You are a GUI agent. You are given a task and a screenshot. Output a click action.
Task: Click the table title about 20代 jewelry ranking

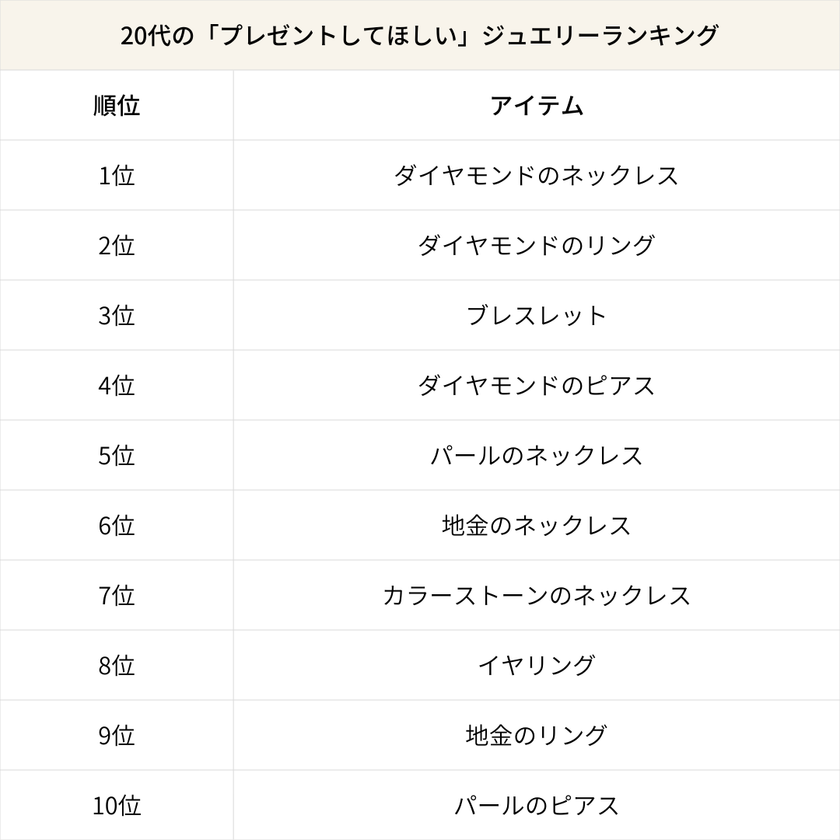419,35
